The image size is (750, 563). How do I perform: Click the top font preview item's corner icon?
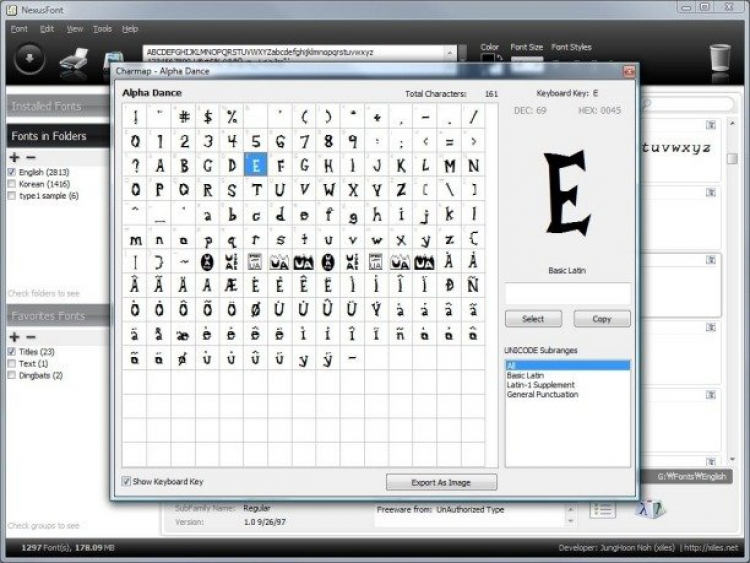(711, 125)
